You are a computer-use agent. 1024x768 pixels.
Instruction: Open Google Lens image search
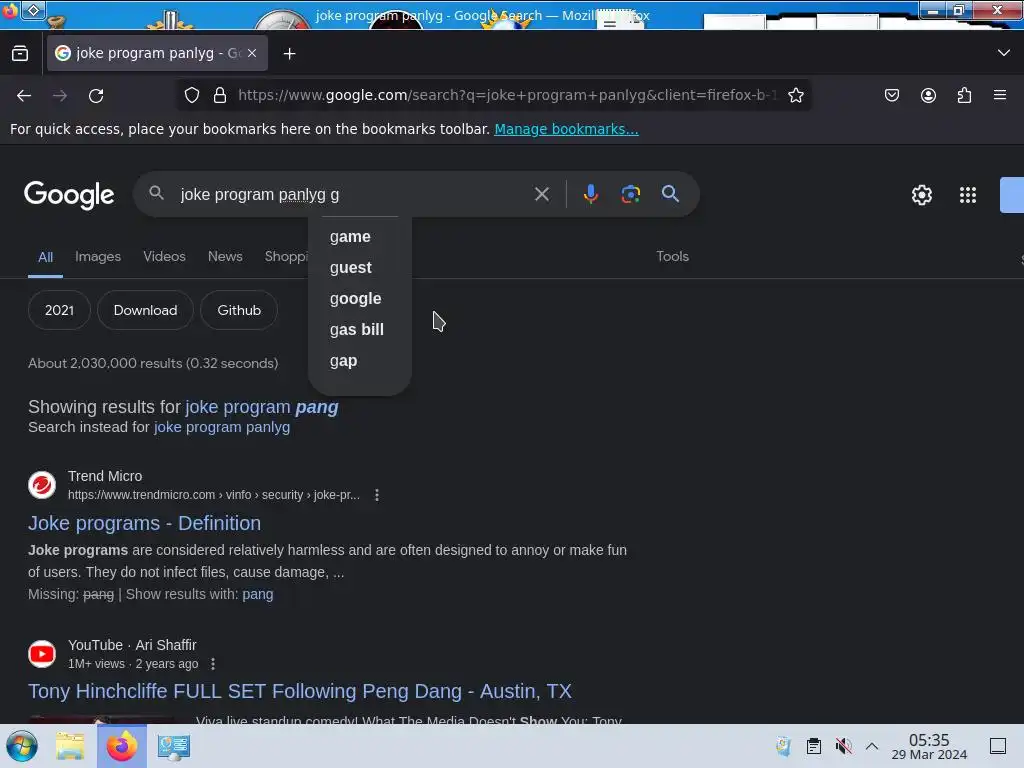[630, 194]
